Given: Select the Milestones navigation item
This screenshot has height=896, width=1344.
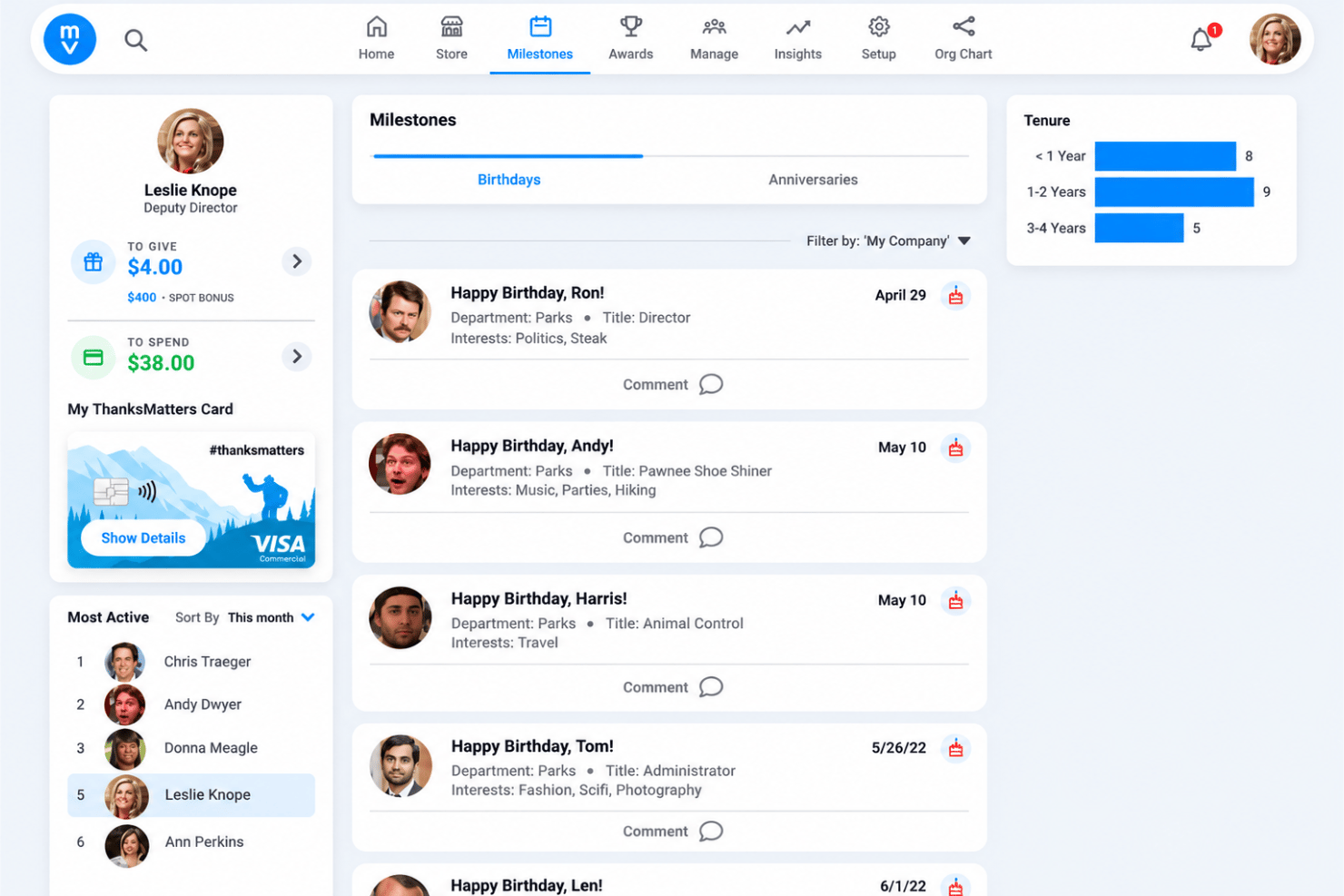Looking at the screenshot, I should [540, 39].
